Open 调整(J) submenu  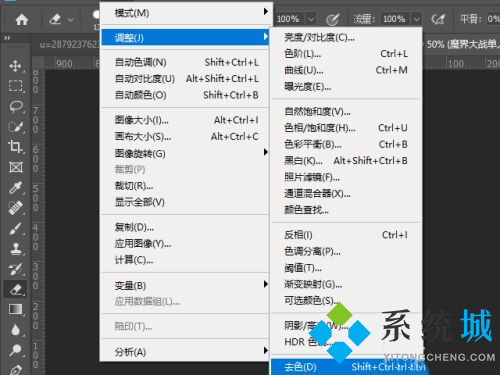pos(186,37)
